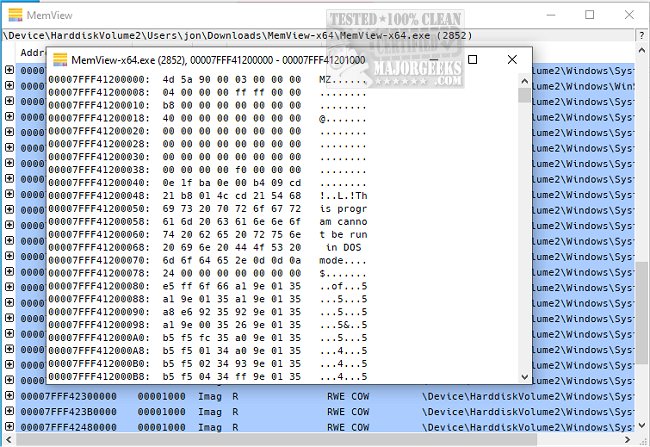Viewport: 650px width, 447px height.
Task: Click the process path text field at top
Action: 318,36
